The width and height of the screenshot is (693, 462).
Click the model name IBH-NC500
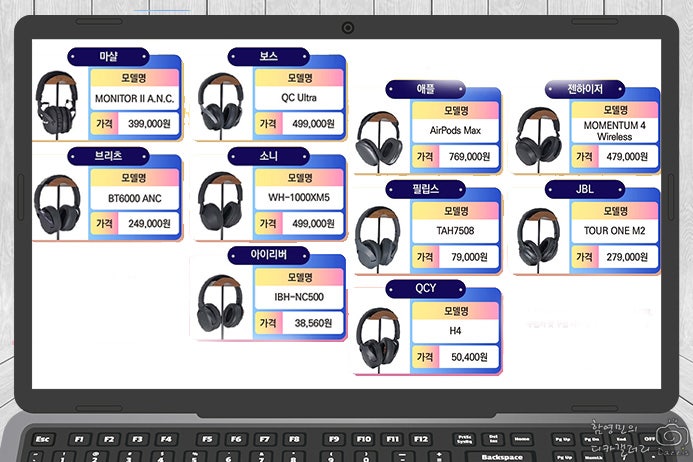pyautogui.click(x=299, y=297)
